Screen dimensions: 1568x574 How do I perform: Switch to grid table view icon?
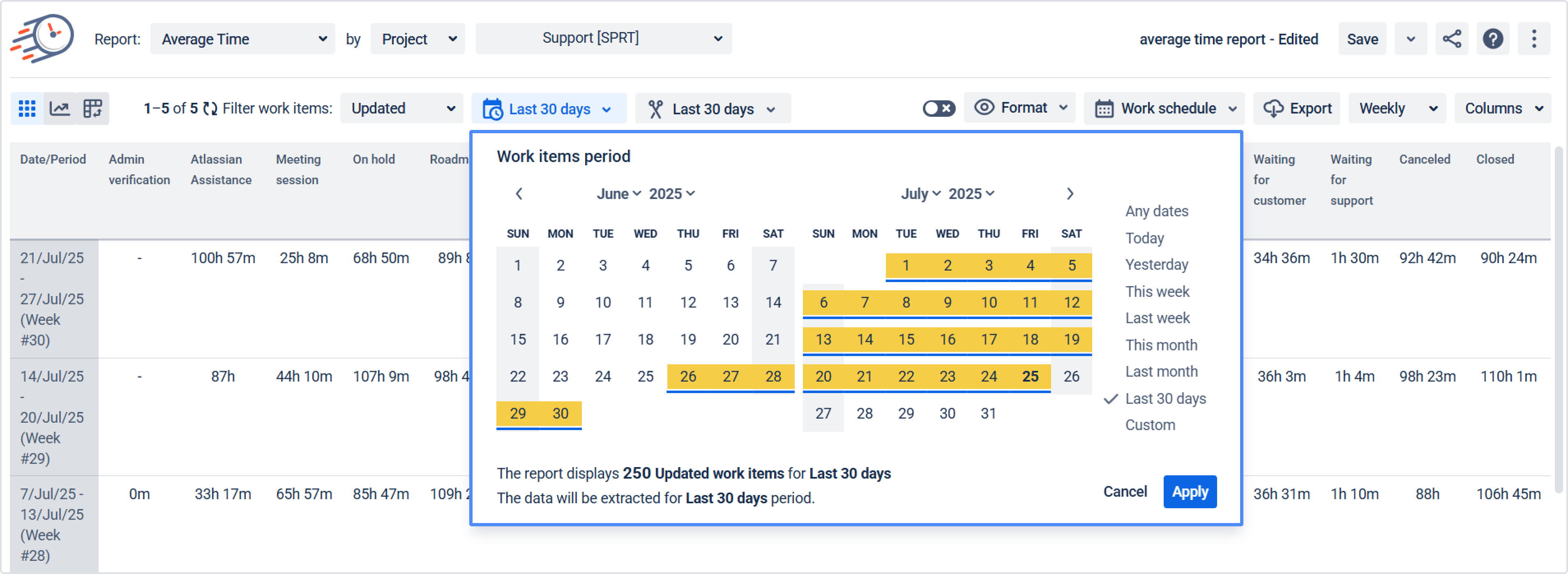[27, 109]
